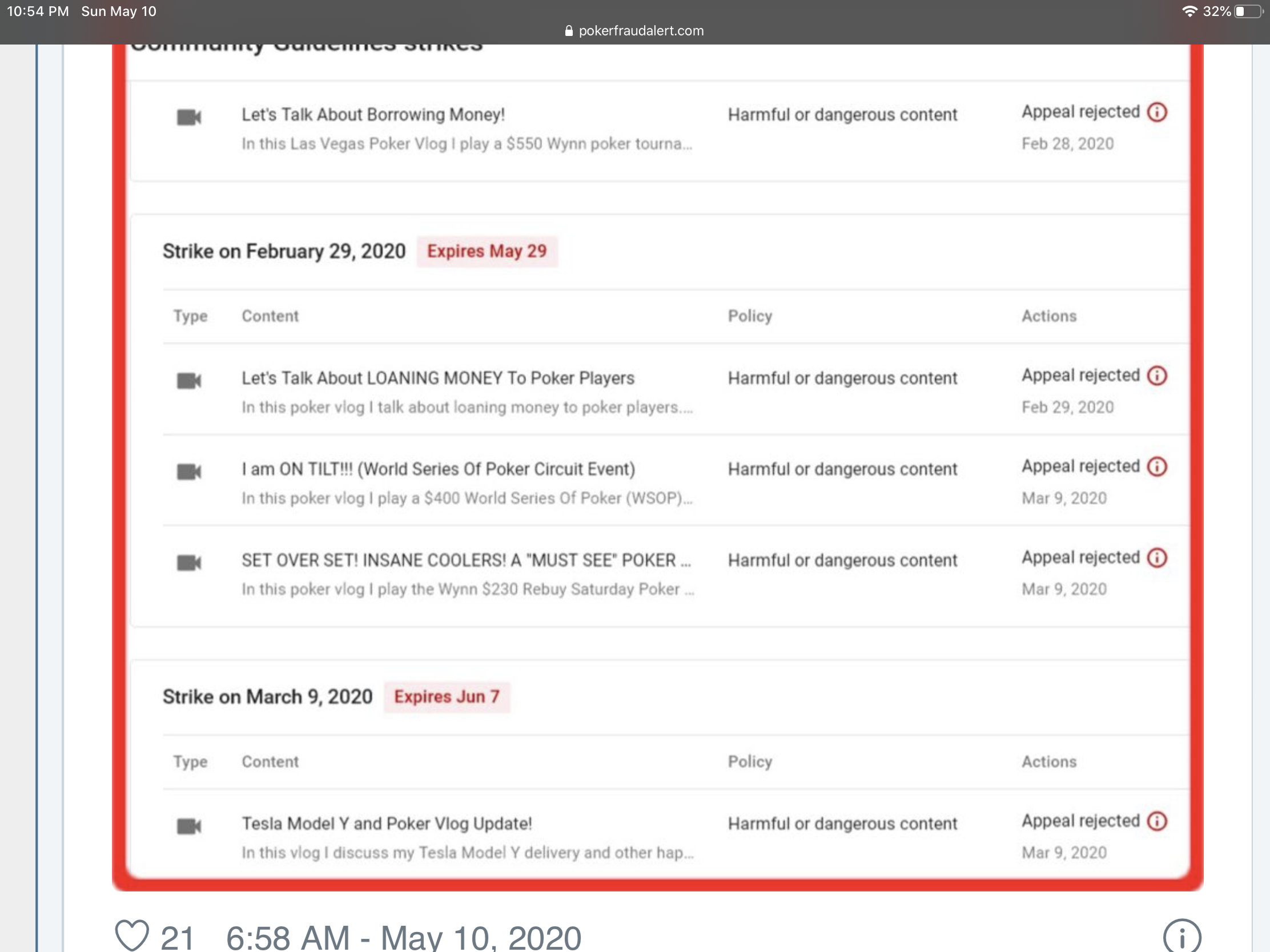1270x952 pixels.
Task: Click 'I talk about loaning money' description
Action: coord(467,407)
